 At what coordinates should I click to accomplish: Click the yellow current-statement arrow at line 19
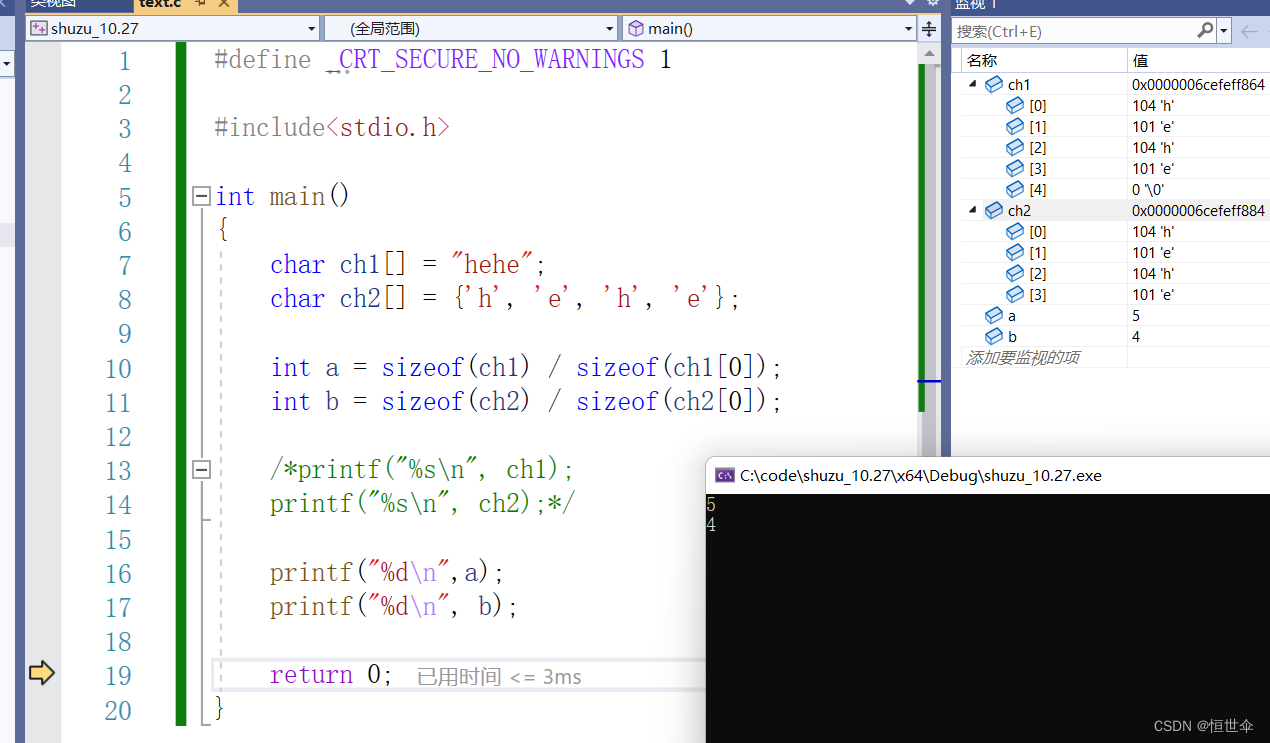pyautogui.click(x=41, y=674)
